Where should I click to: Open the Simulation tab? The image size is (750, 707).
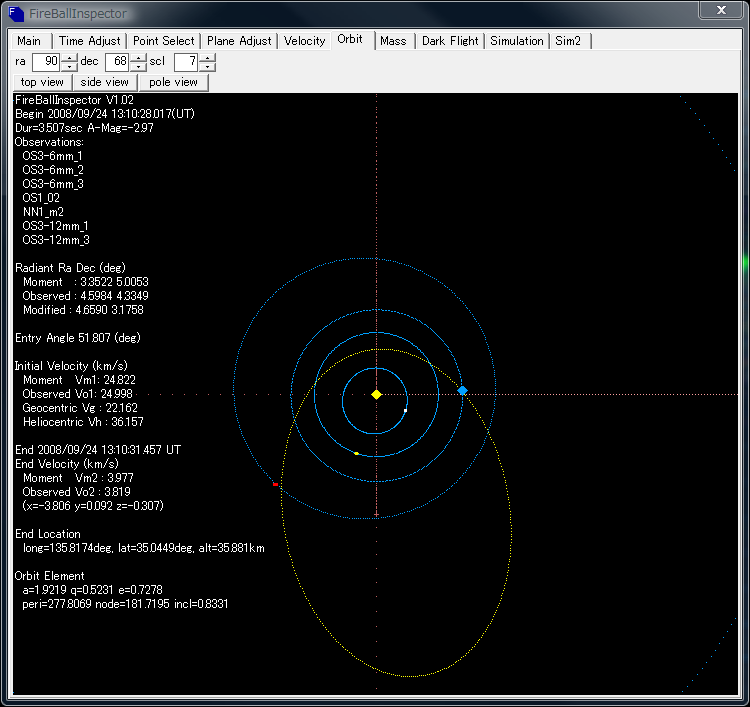tap(517, 41)
